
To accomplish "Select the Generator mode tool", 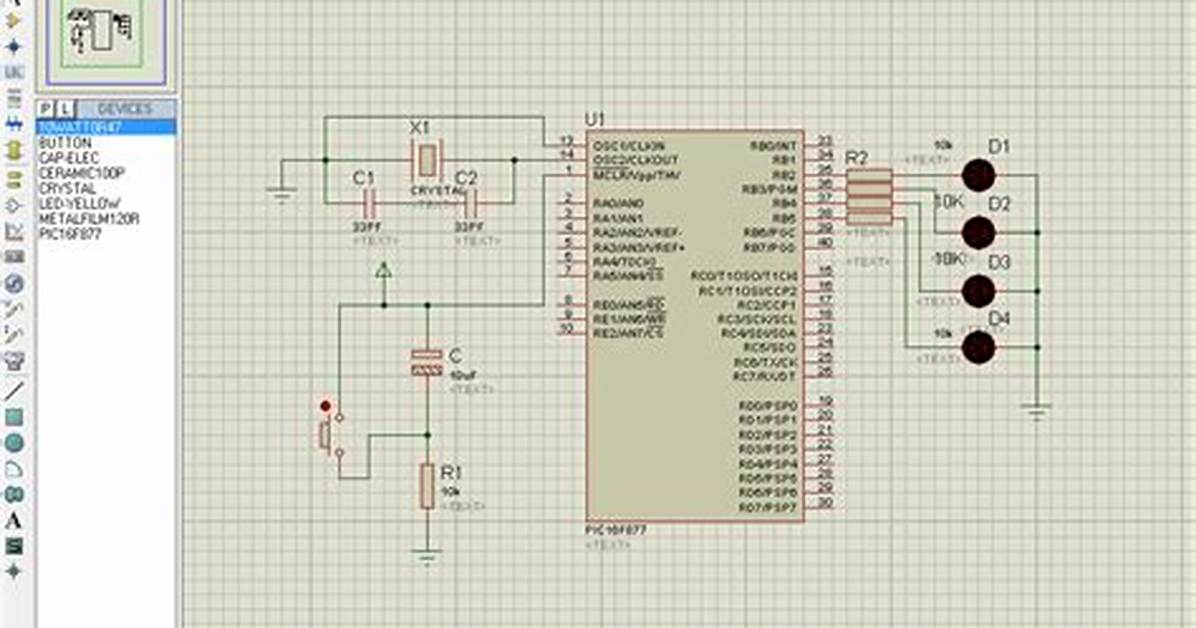I will (x=14, y=284).
